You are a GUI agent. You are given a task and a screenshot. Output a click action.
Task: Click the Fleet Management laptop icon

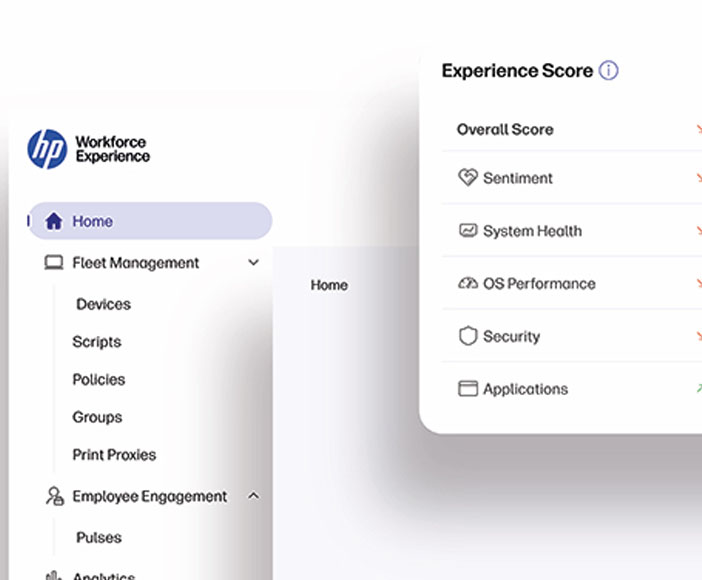(x=54, y=263)
